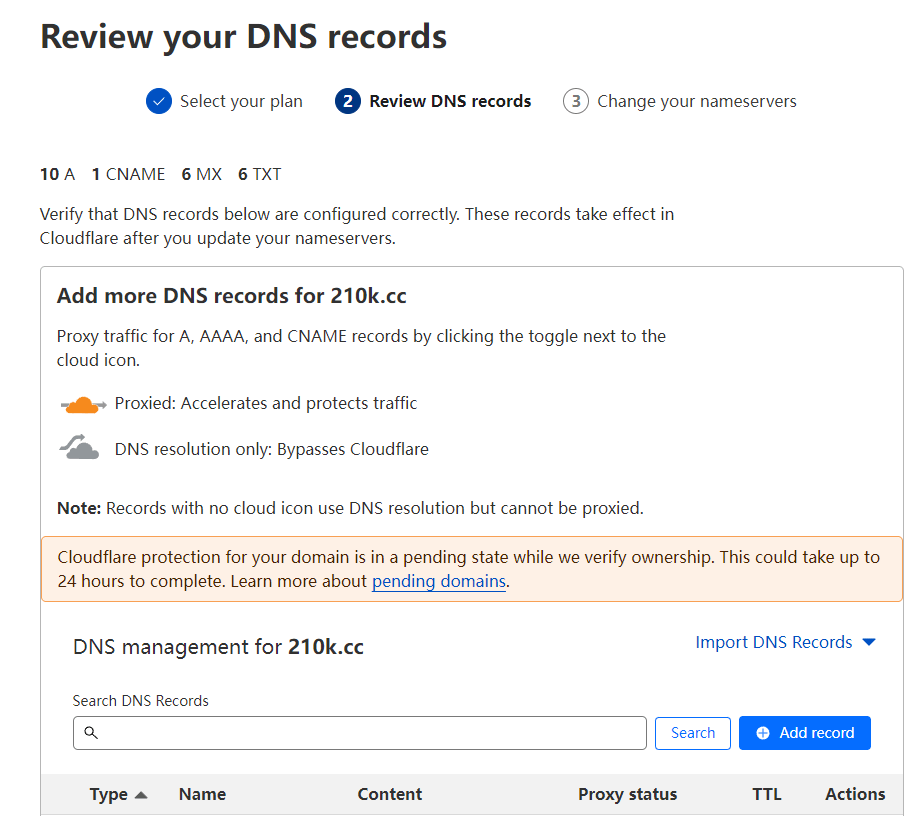The height and width of the screenshot is (816, 916).
Task: Click the Add record button
Action: [805, 733]
